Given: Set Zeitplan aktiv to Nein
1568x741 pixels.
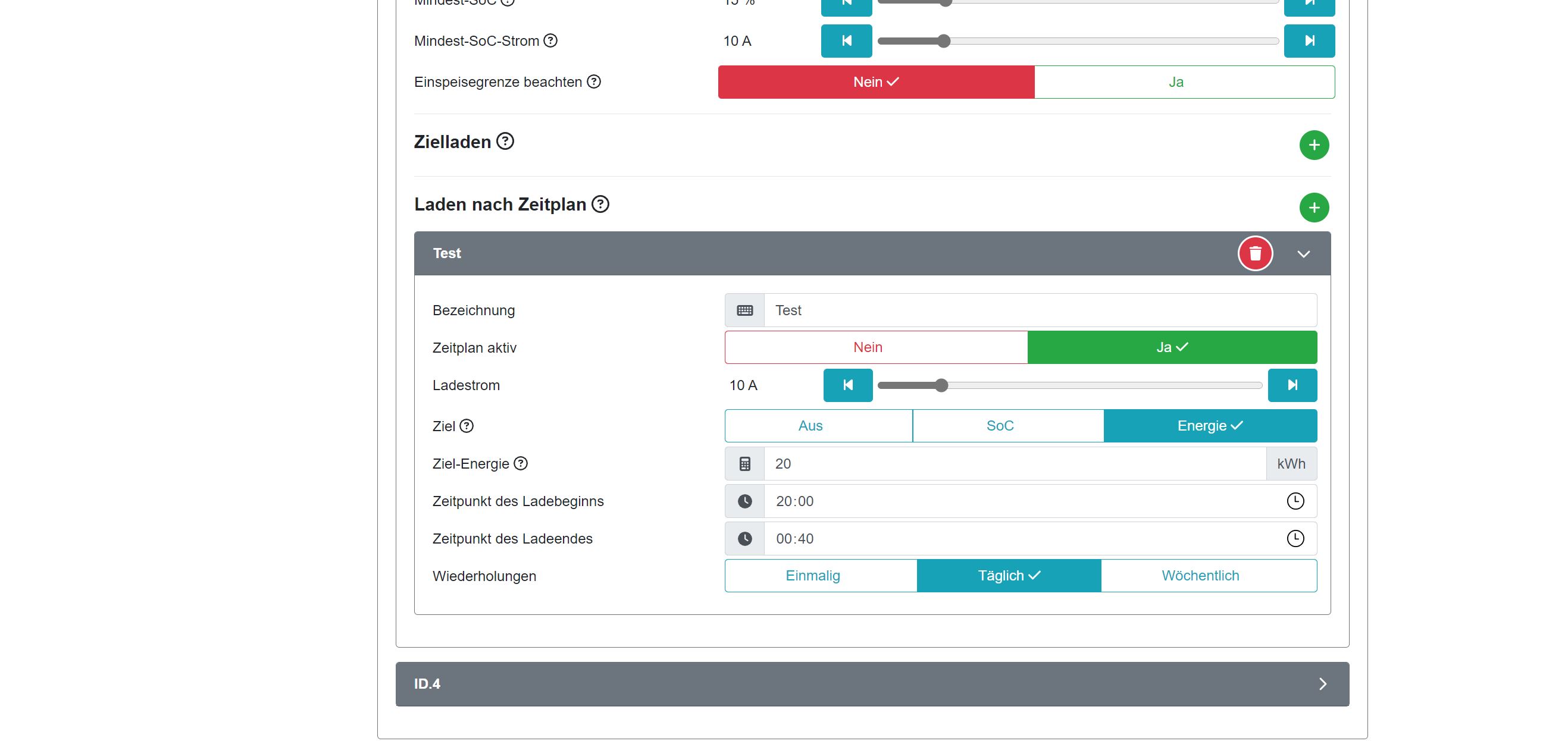Looking at the screenshot, I should 875,347.
